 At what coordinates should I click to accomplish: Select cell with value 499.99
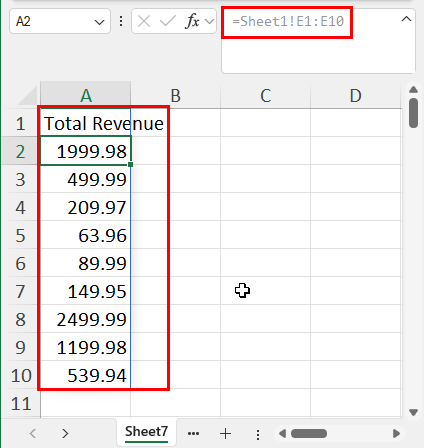click(86, 179)
